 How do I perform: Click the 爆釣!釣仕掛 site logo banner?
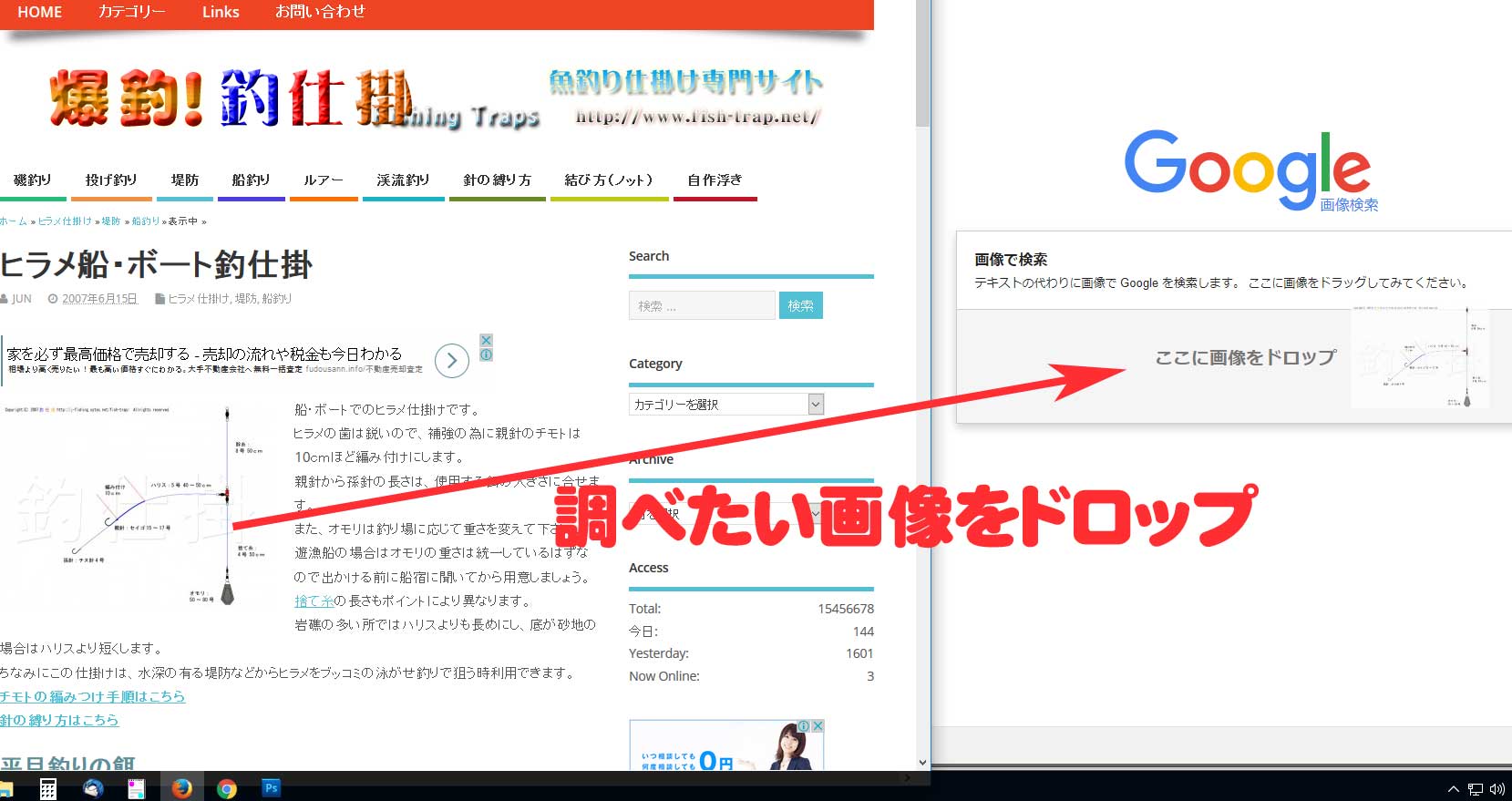[x=294, y=98]
